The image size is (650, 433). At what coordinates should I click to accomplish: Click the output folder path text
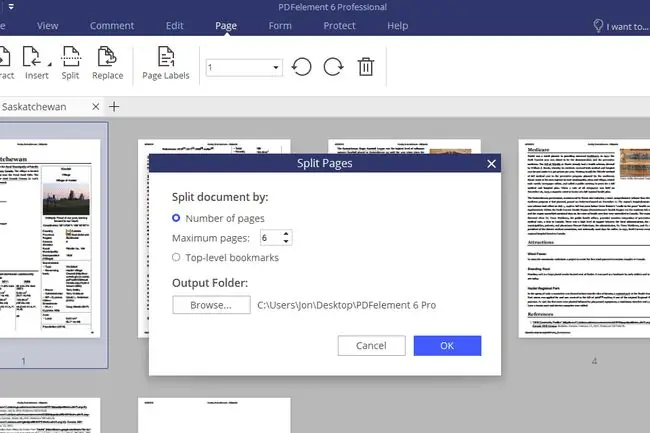(x=347, y=305)
